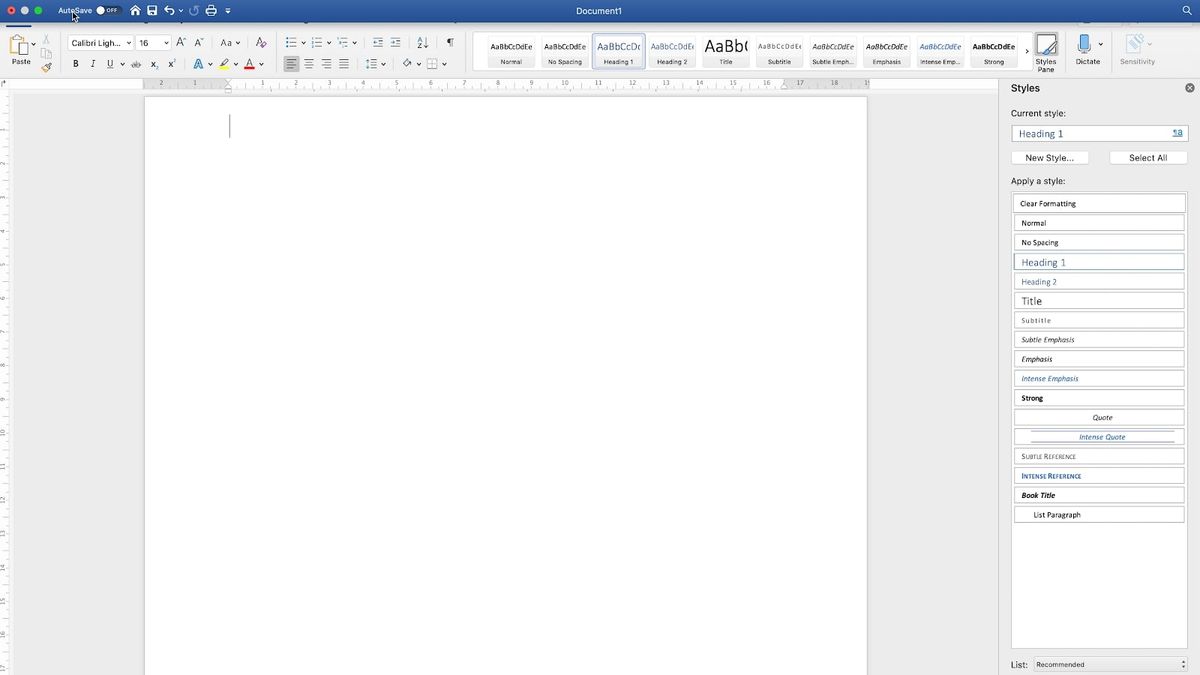
Task: Apply Bold formatting
Action: [76, 64]
